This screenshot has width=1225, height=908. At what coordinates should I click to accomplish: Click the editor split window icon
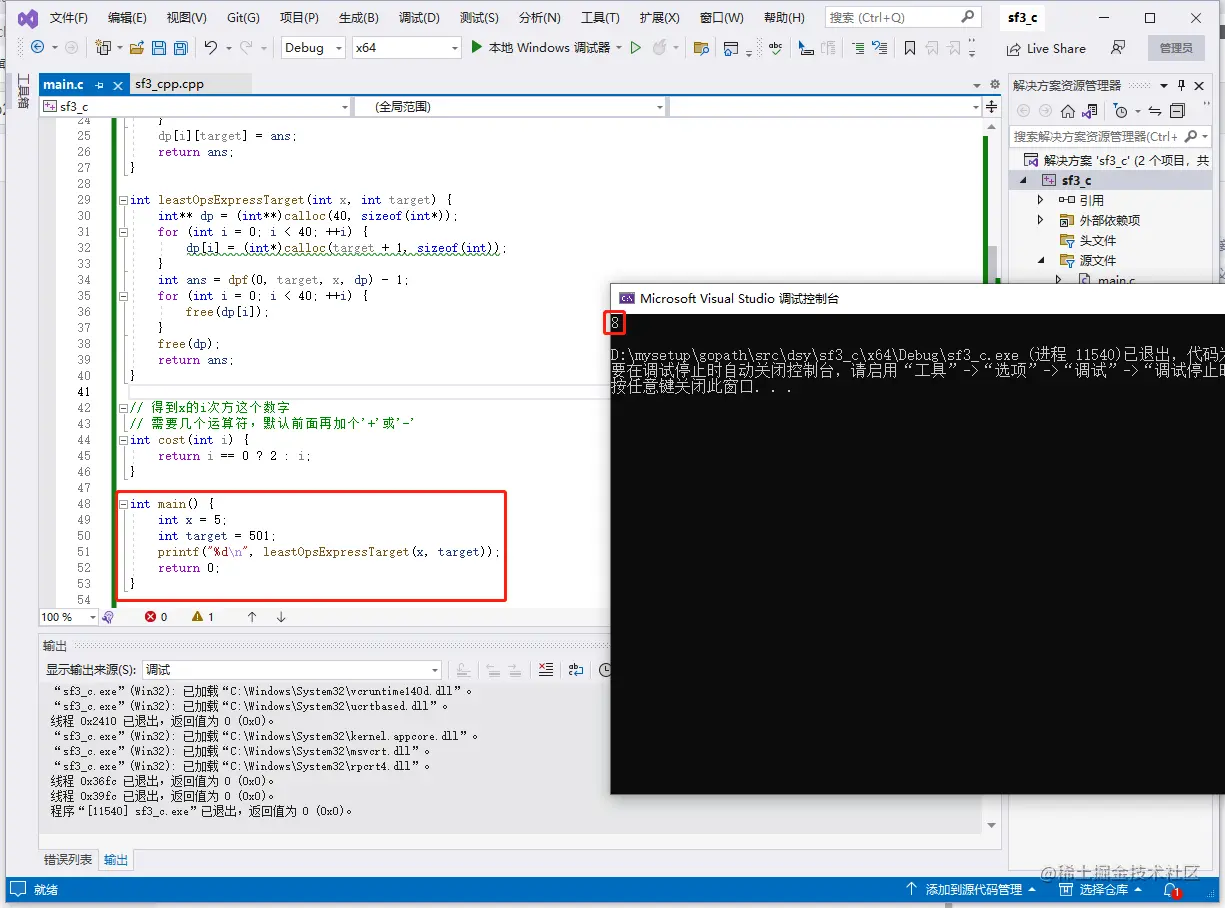tap(991, 106)
